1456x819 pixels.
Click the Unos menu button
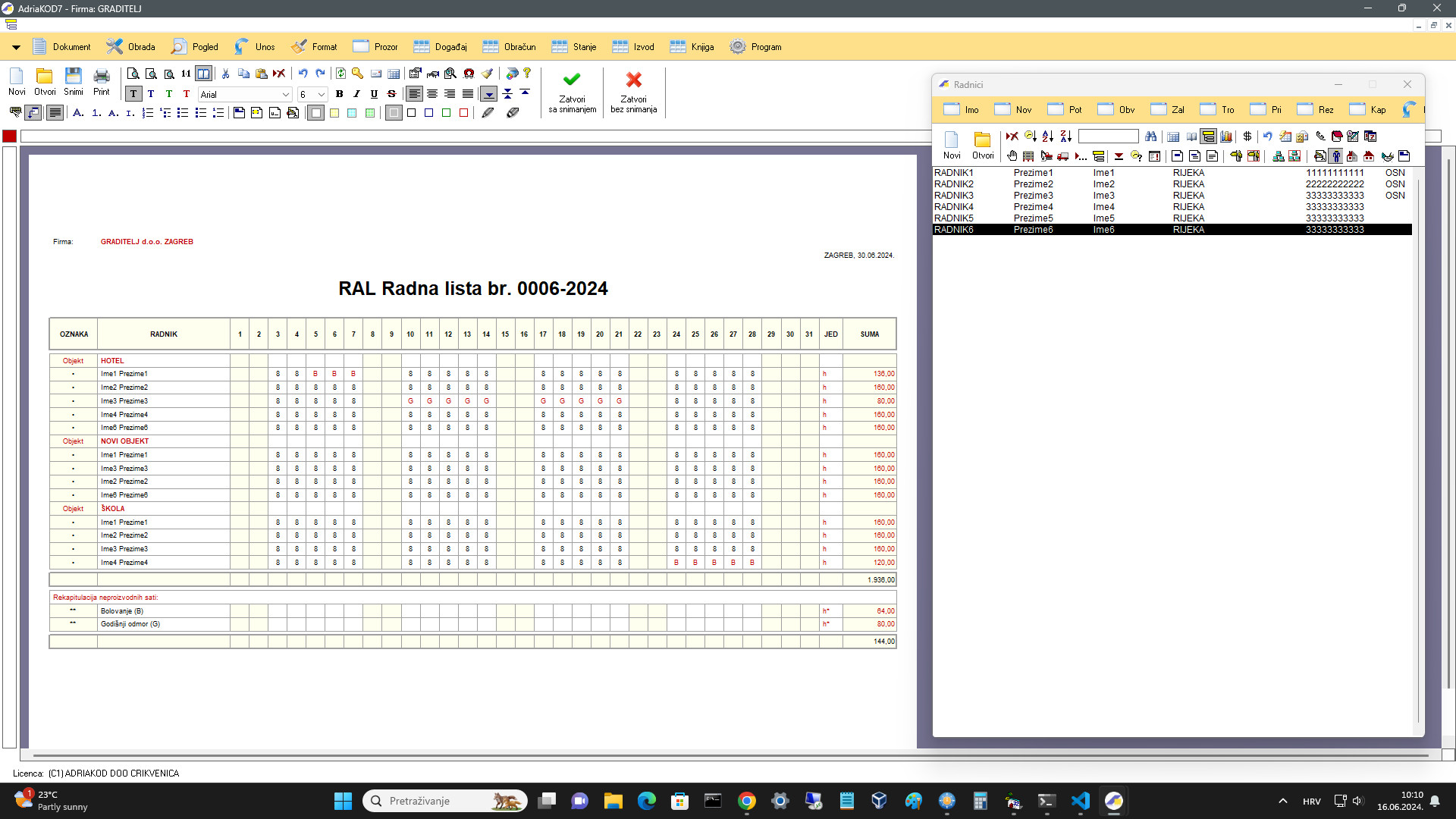tap(255, 47)
